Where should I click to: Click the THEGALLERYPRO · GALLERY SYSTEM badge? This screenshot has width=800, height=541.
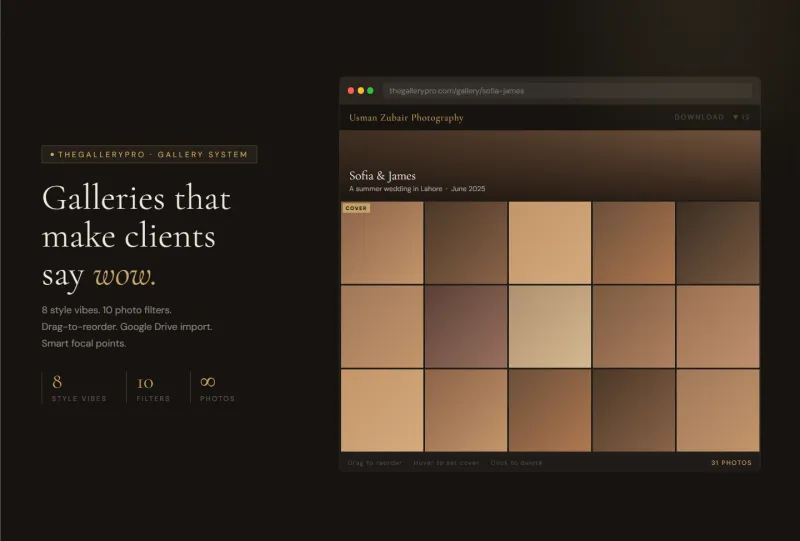[149, 154]
